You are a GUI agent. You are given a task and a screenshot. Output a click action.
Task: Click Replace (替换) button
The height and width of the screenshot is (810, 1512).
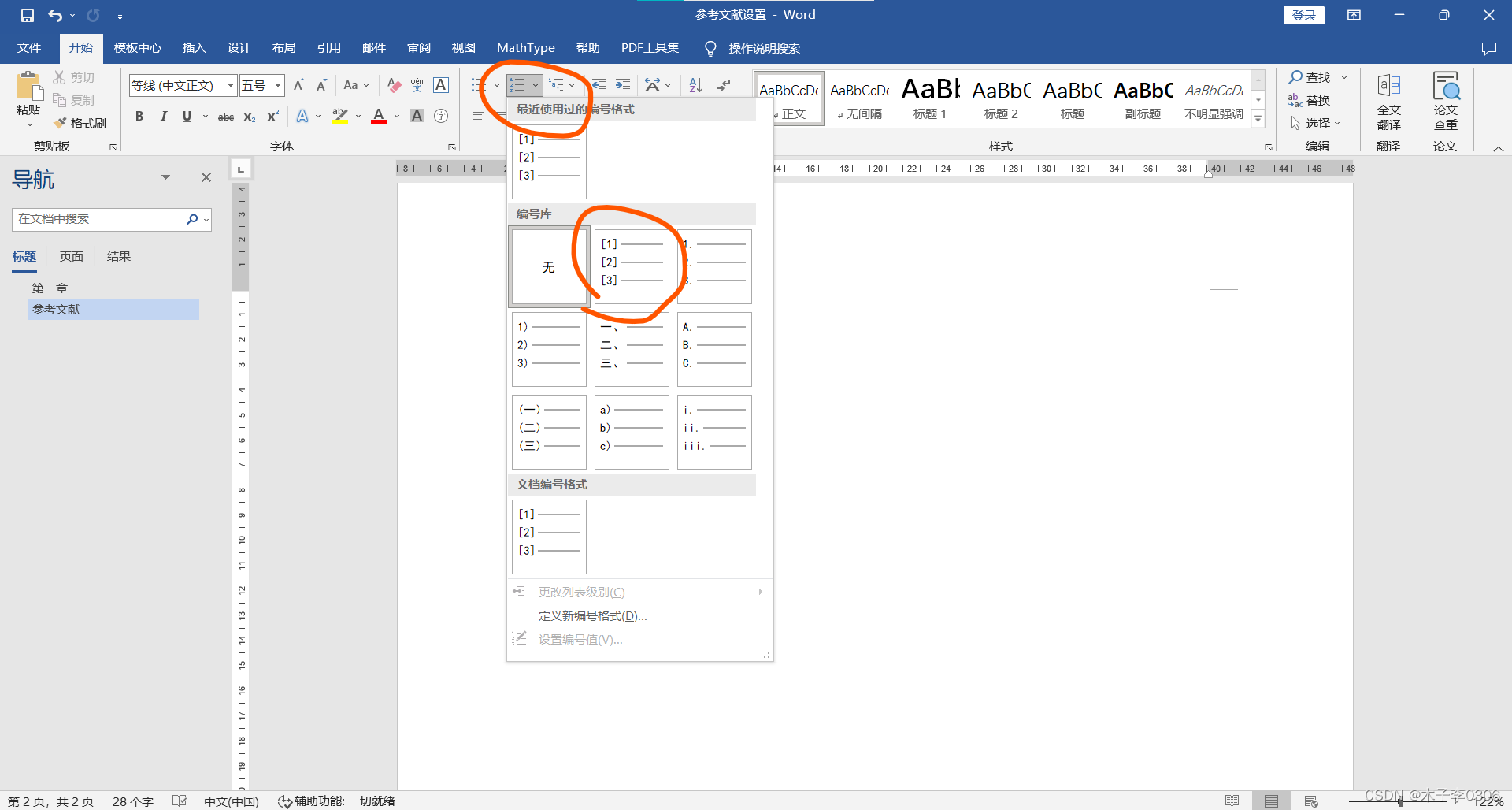(x=1309, y=100)
